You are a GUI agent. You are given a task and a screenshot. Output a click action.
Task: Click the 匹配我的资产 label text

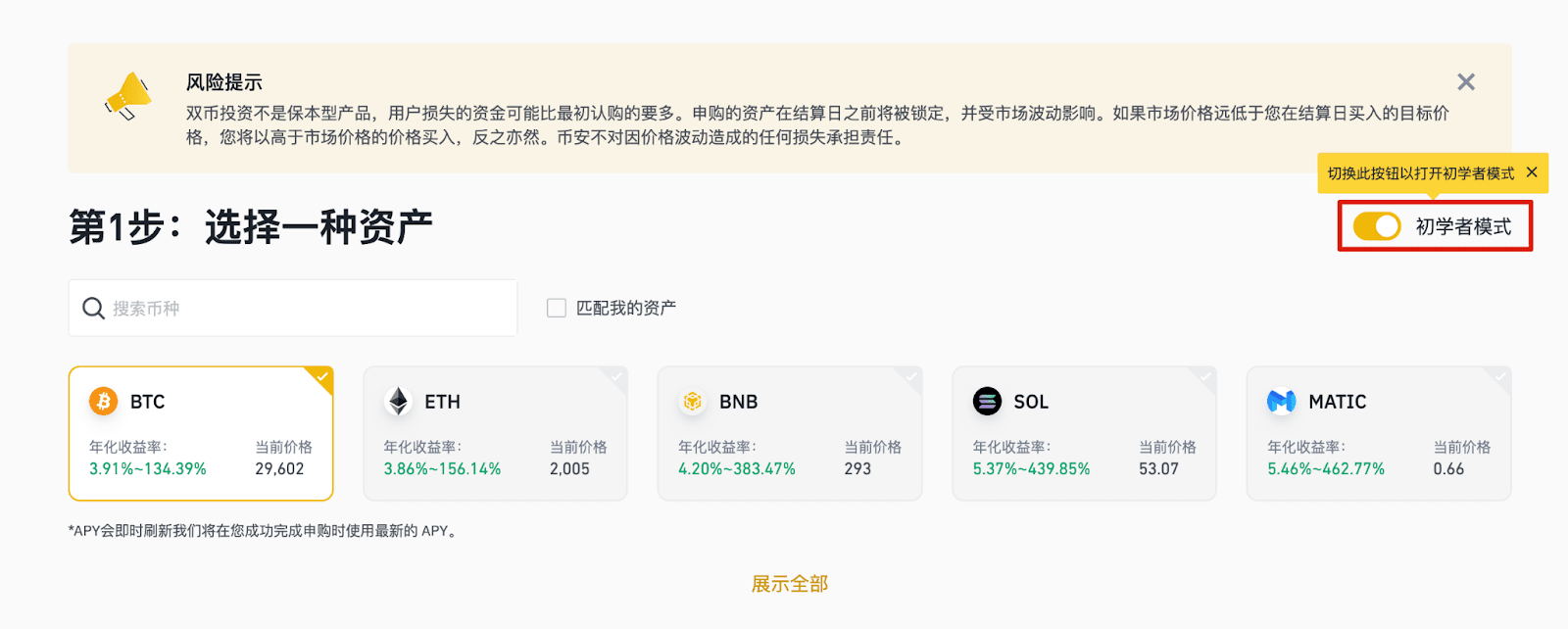coord(626,309)
